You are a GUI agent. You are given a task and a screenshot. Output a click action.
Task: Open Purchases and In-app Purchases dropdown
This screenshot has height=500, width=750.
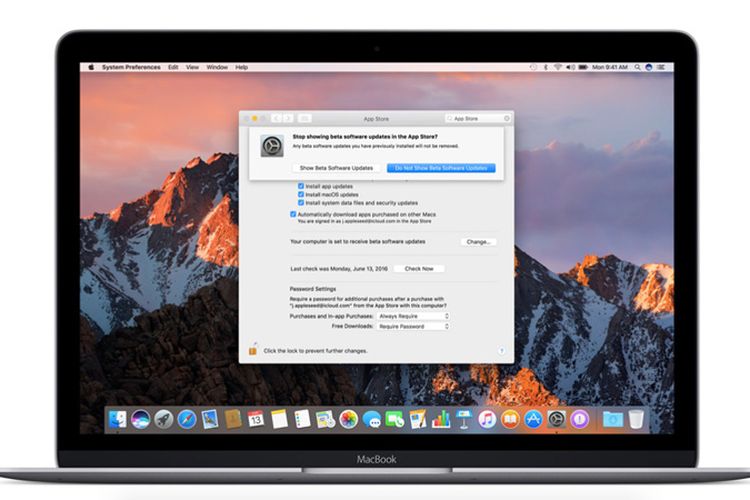[413, 316]
